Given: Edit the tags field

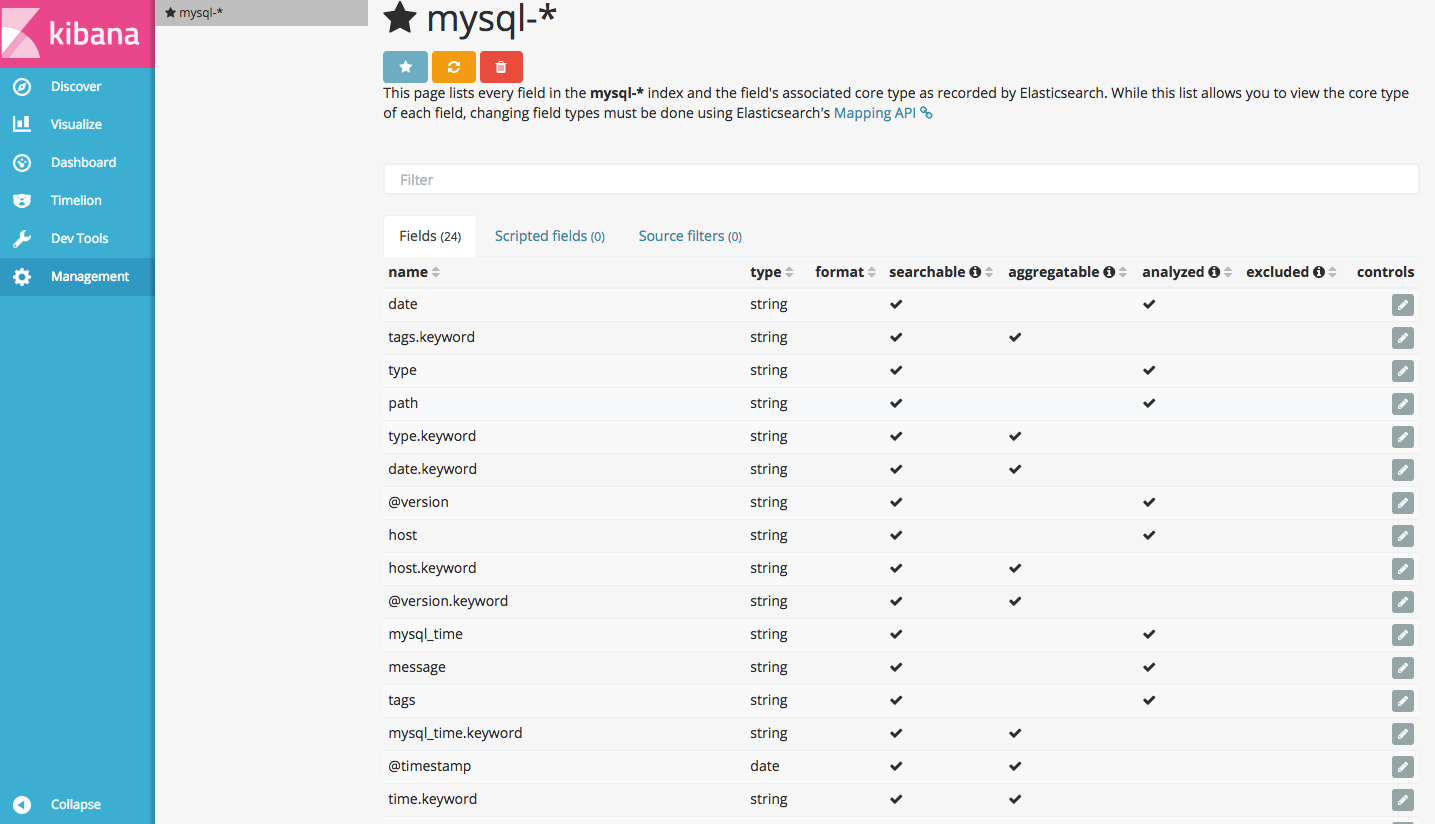Looking at the screenshot, I should 1403,701.
